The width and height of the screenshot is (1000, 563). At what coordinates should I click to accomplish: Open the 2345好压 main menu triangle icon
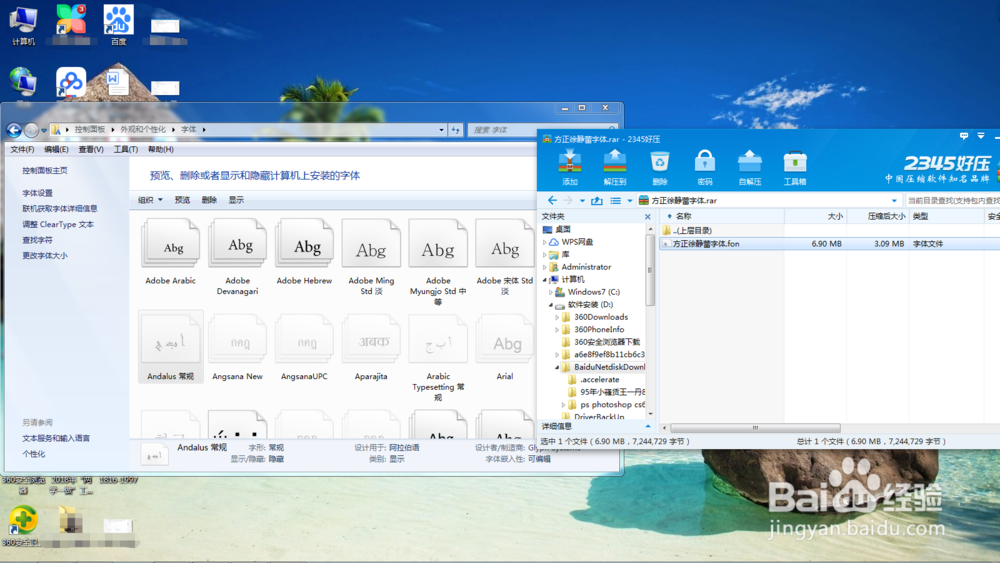tap(981, 135)
